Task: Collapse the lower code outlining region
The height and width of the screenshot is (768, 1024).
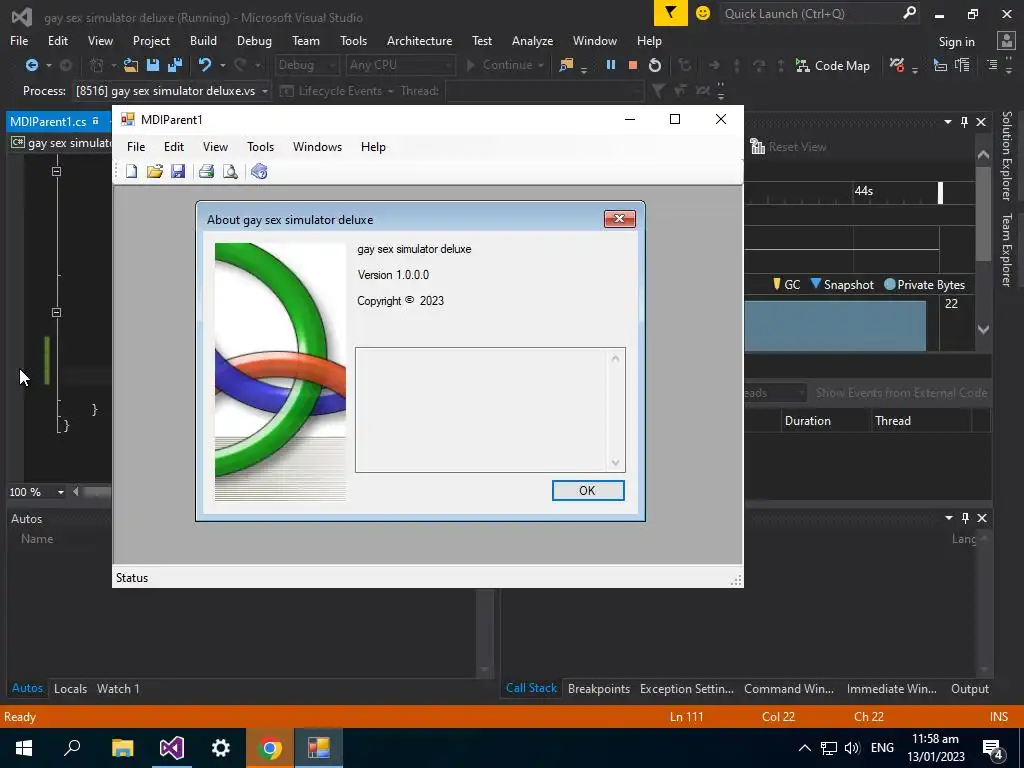Action: (x=57, y=313)
